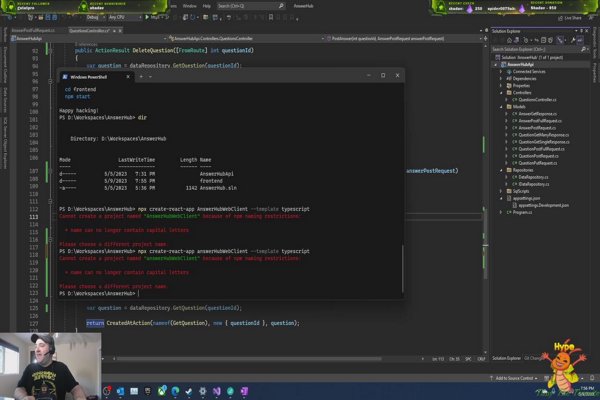Collapse the Repositories folder
The image size is (600, 400).
(501, 170)
